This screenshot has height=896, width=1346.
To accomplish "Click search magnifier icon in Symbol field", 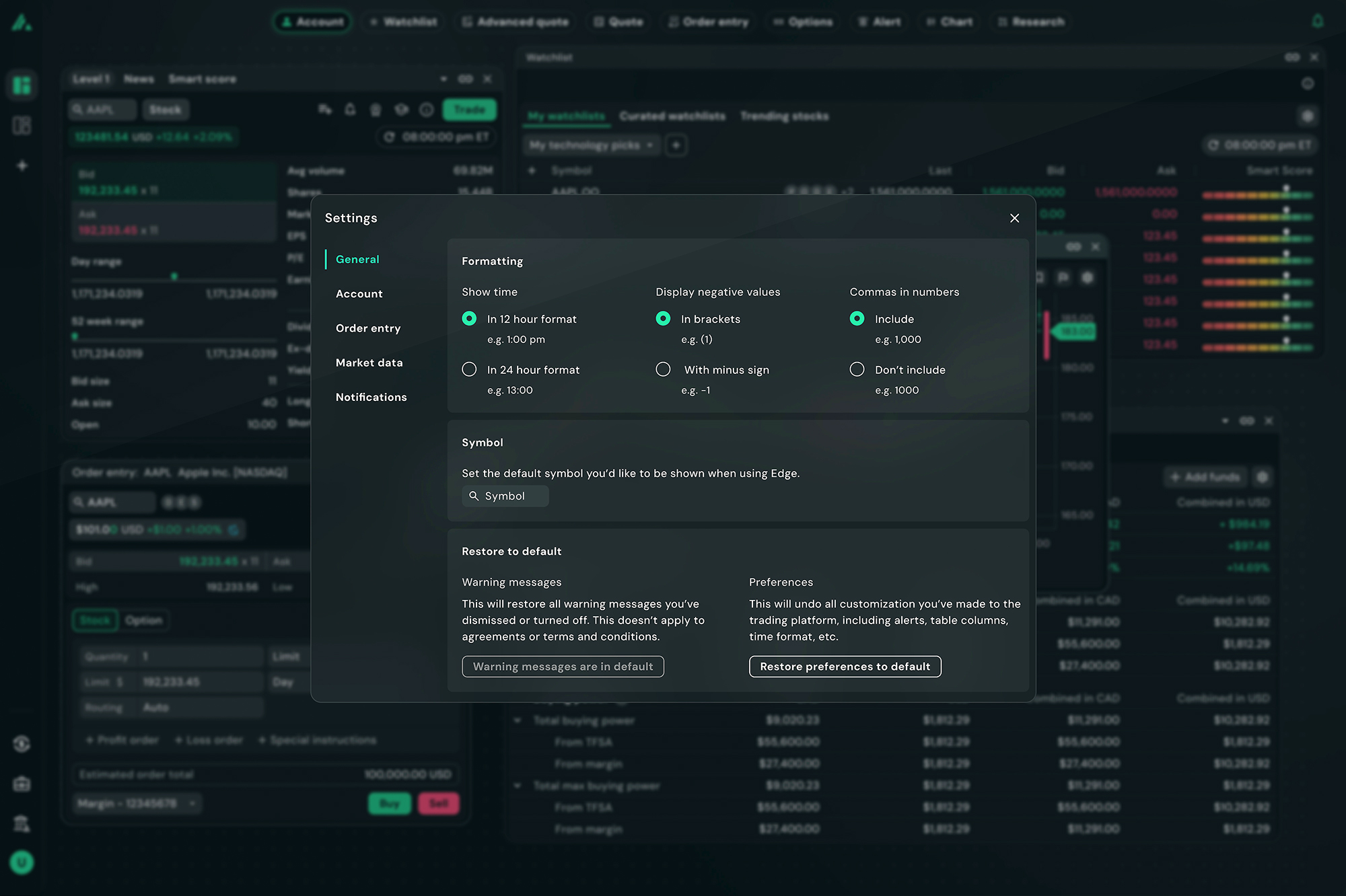I will 474,496.
